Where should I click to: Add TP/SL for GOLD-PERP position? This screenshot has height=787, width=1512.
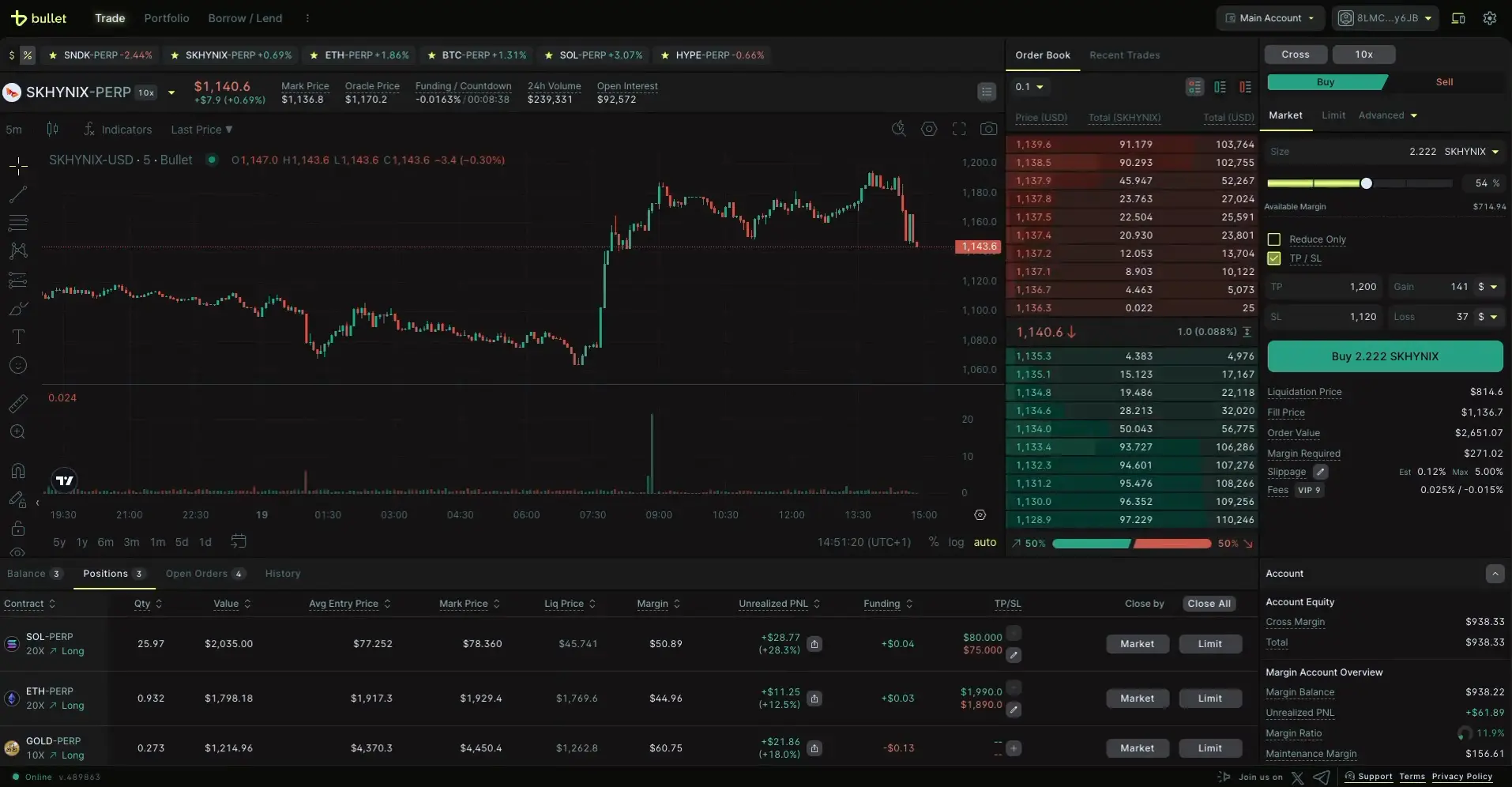[x=1014, y=748]
